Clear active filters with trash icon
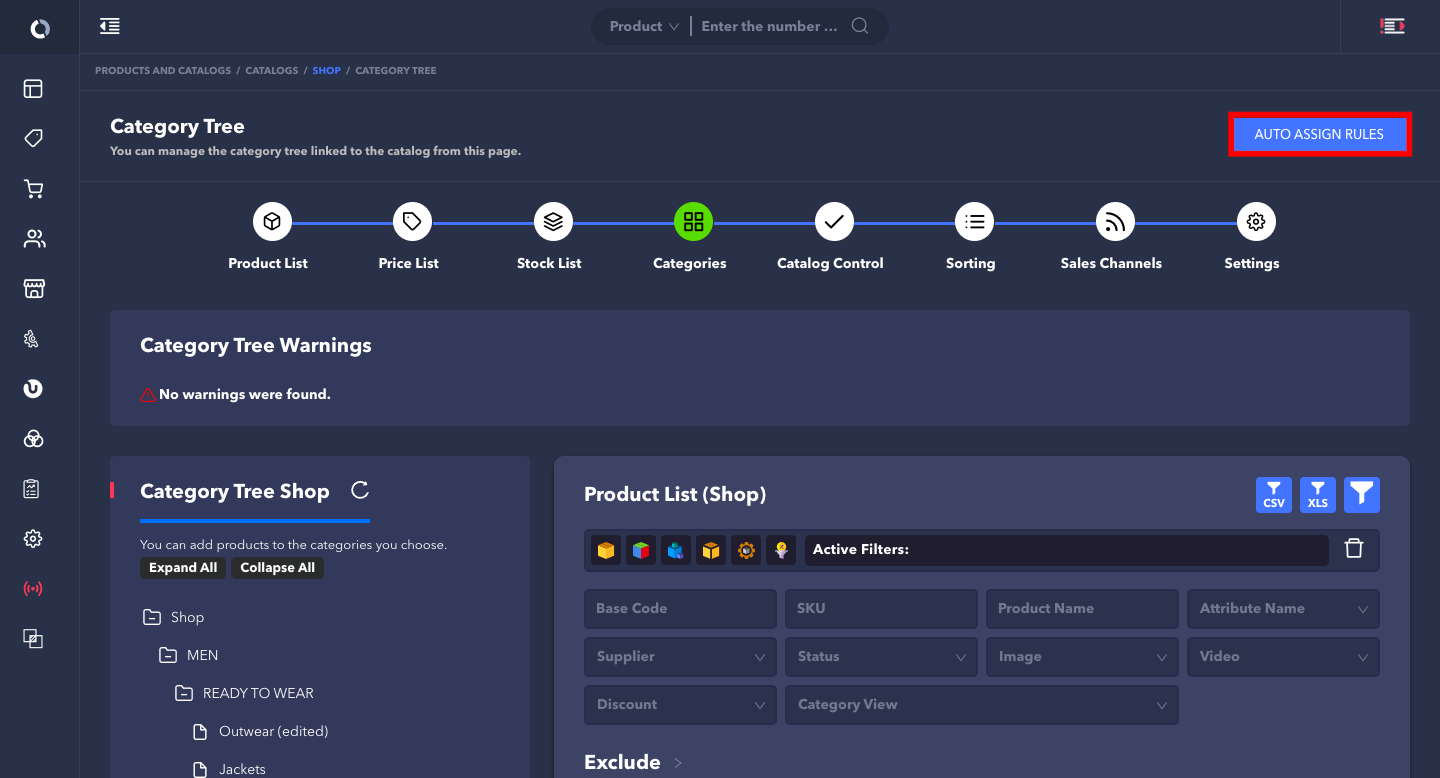Screen dimensions: 1440x778 tap(1354, 549)
